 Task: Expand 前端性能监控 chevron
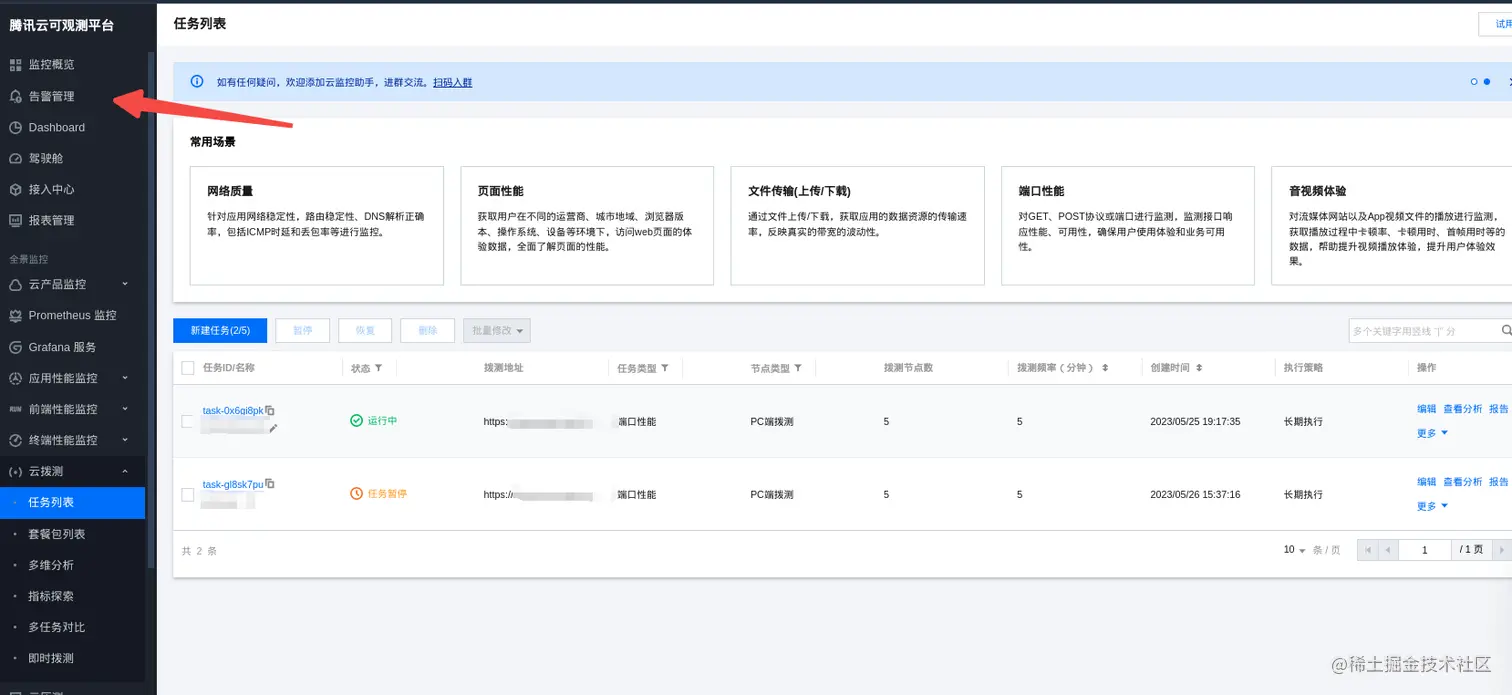click(125, 409)
